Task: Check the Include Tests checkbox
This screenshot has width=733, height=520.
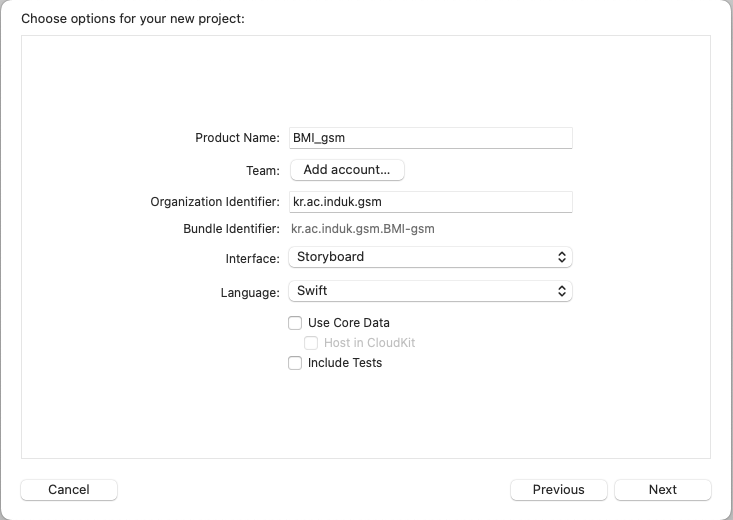Action: (295, 363)
